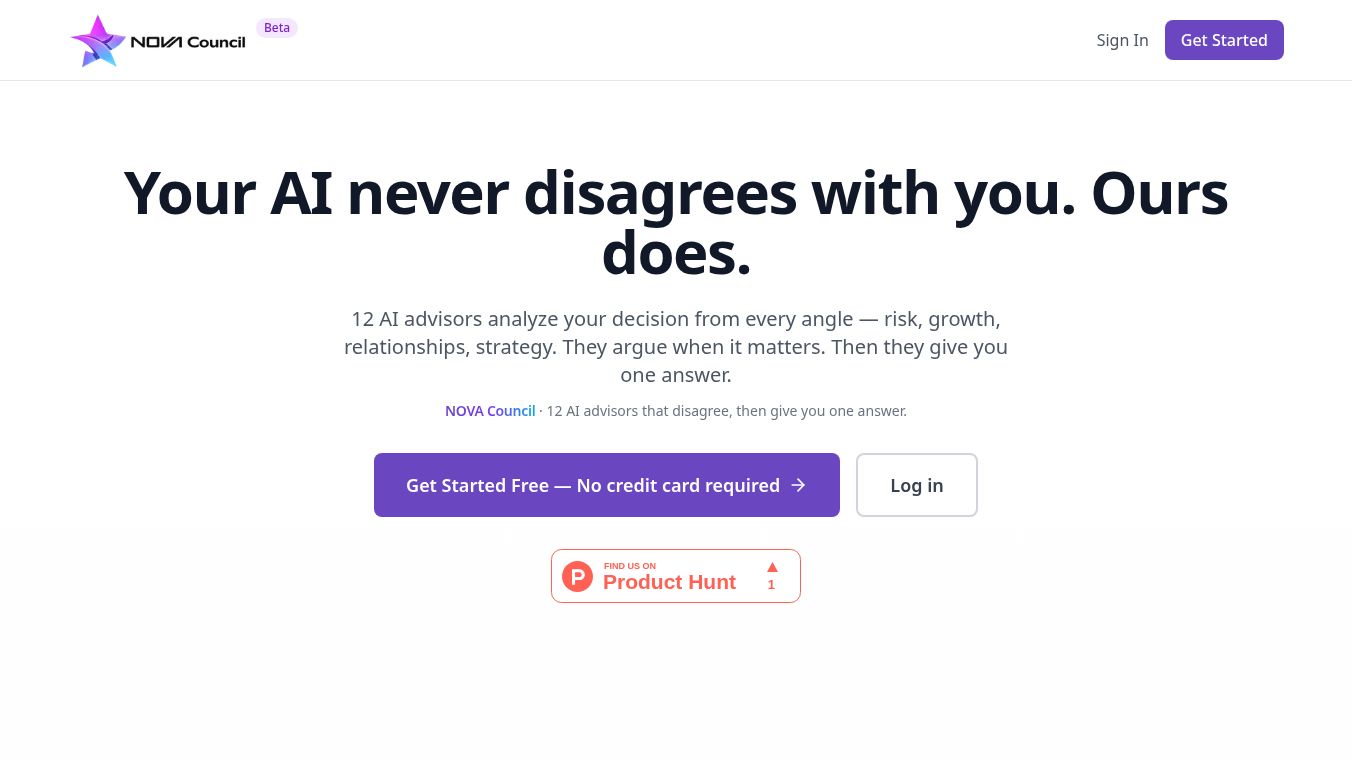Click the round Product Hunt "P" logo

tap(577, 576)
